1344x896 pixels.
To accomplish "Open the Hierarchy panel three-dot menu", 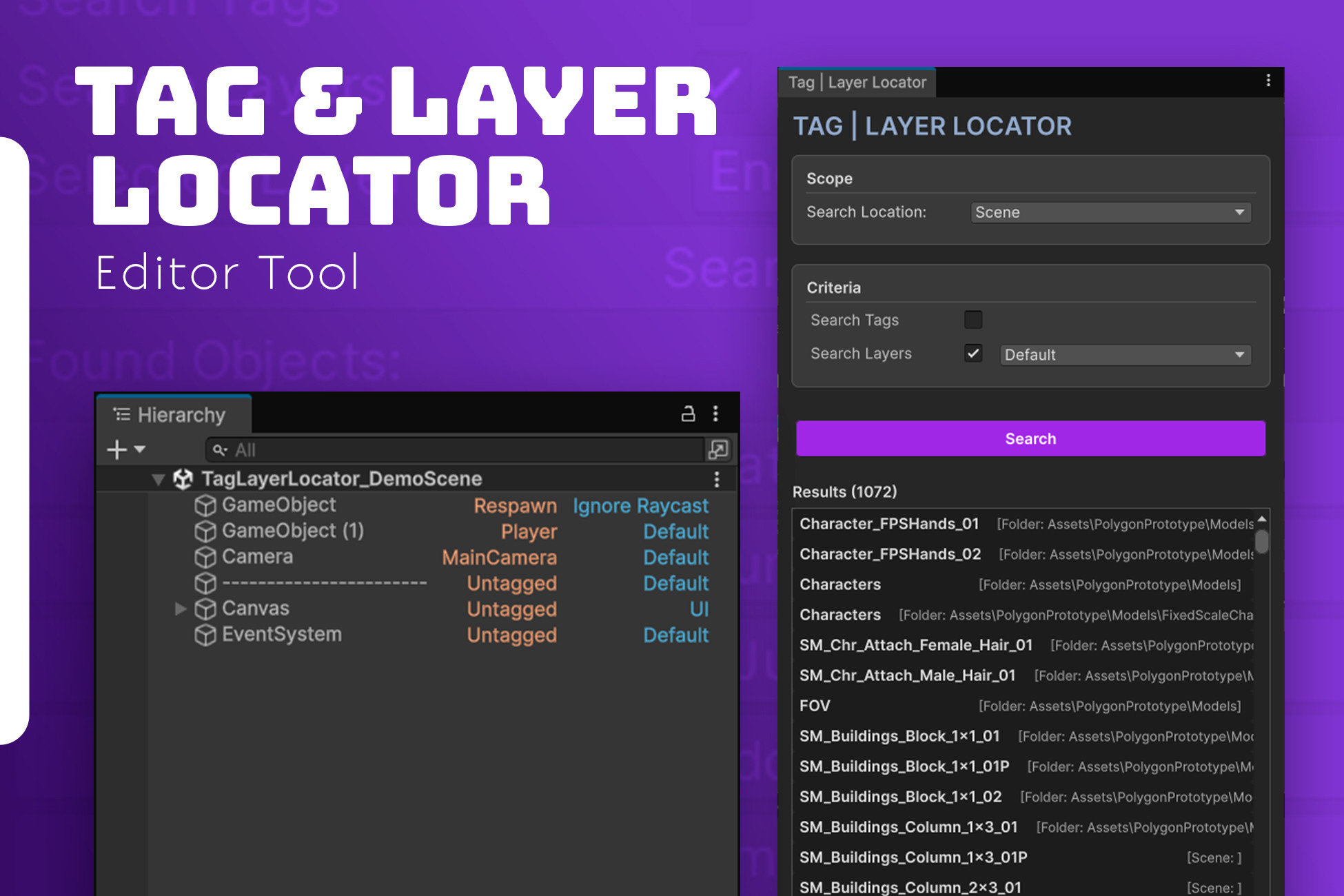I will [x=715, y=414].
